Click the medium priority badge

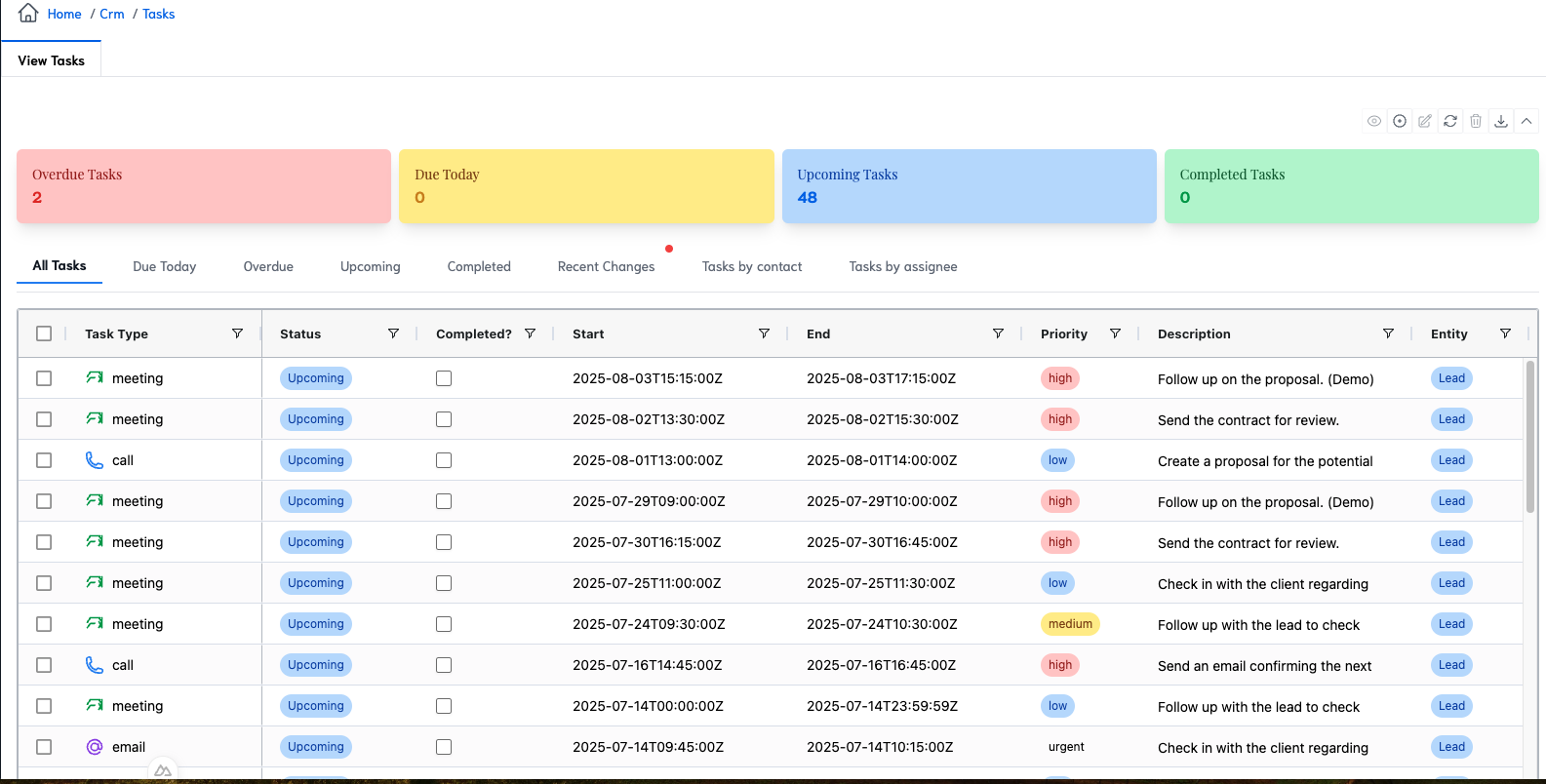tap(1070, 624)
